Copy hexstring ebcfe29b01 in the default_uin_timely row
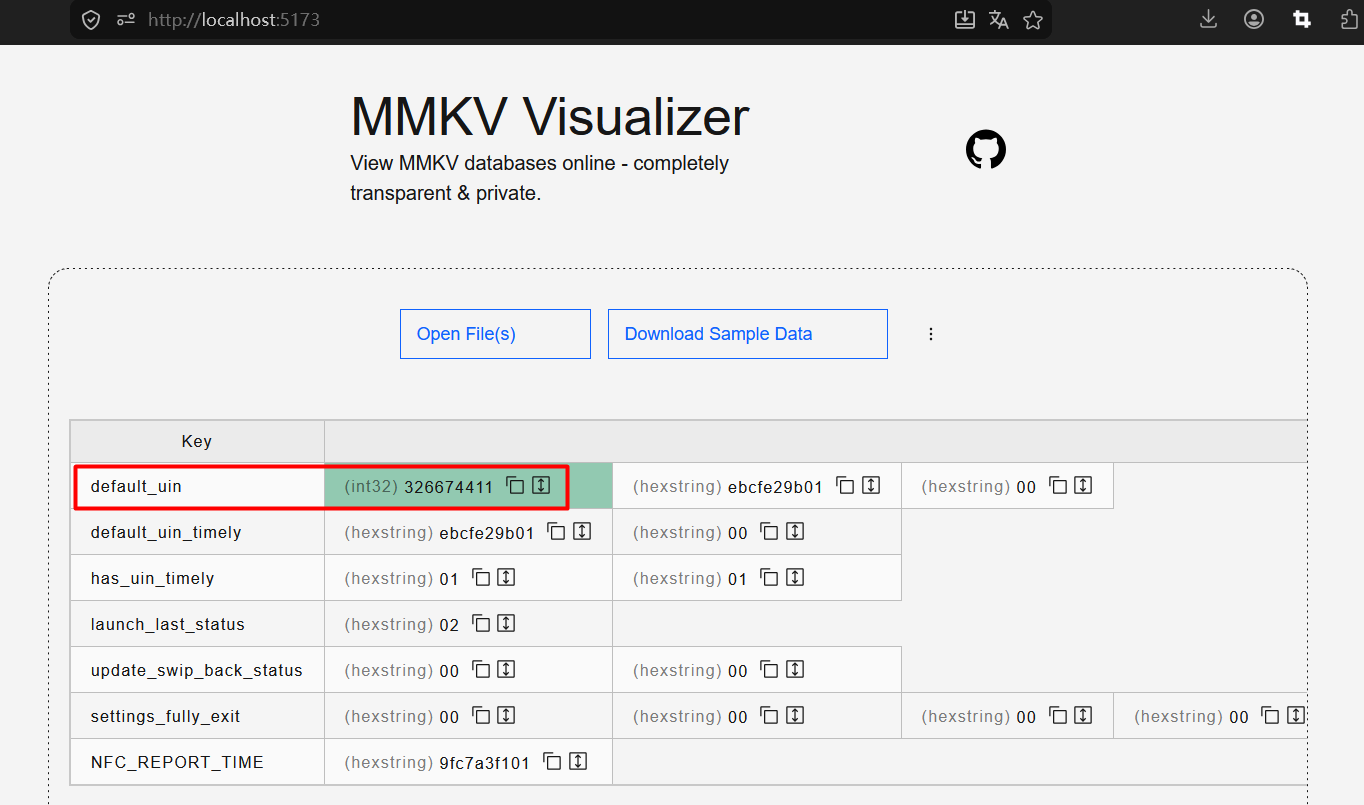1364x805 pixels. click(557, 532)
